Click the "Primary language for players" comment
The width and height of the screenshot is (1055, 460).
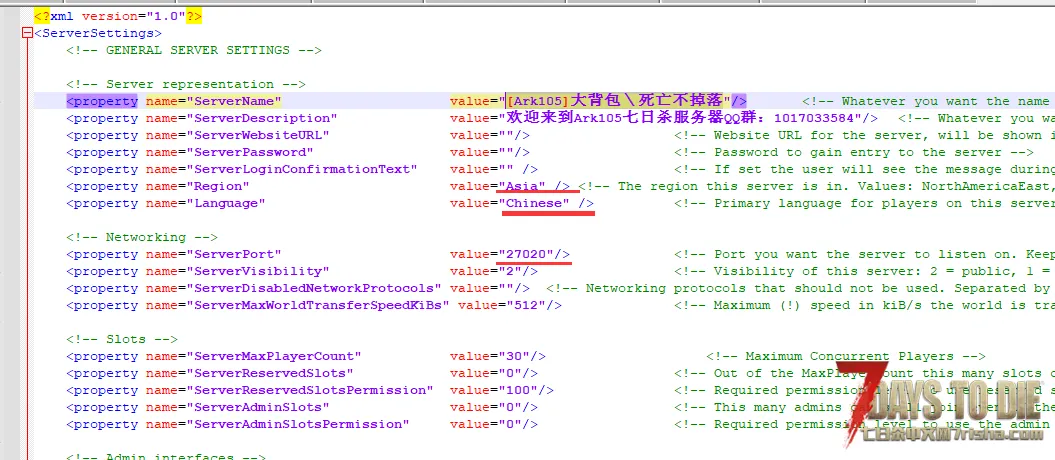865,203
